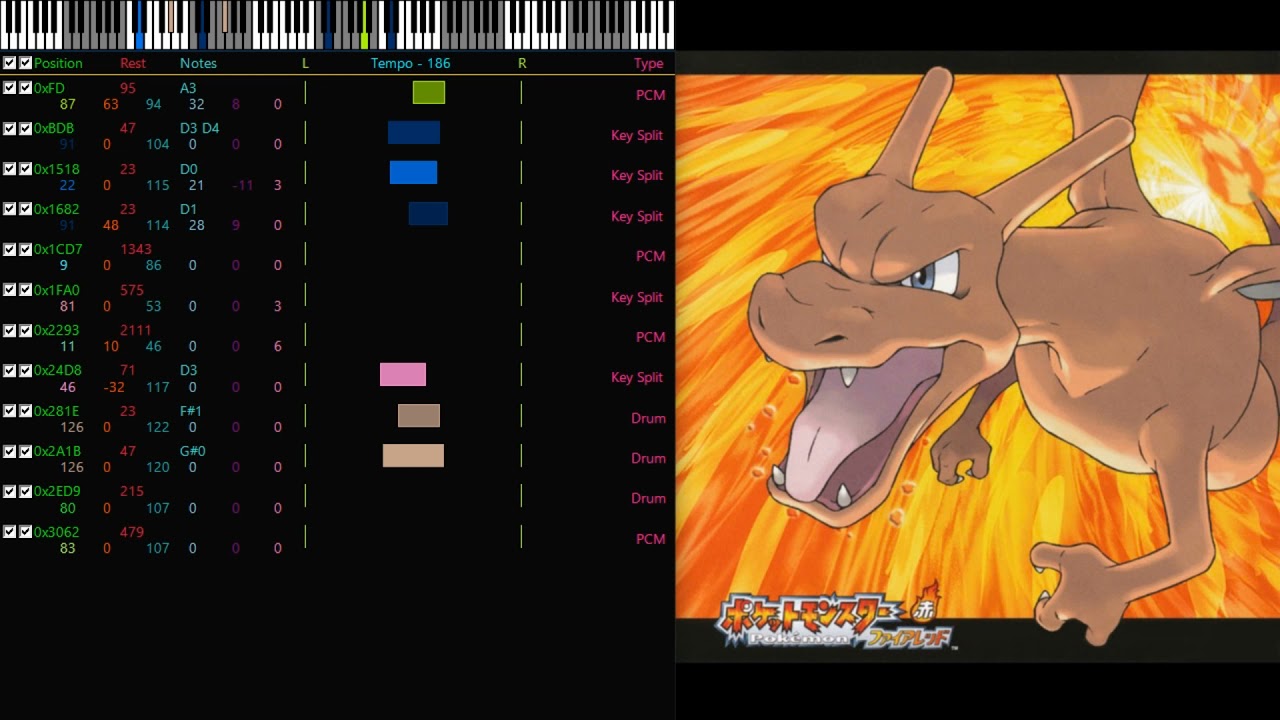The height and width of the screenshot is (720, 1280).
Task: Toggle the left checkbox in the header row
Action: point(9,63)
